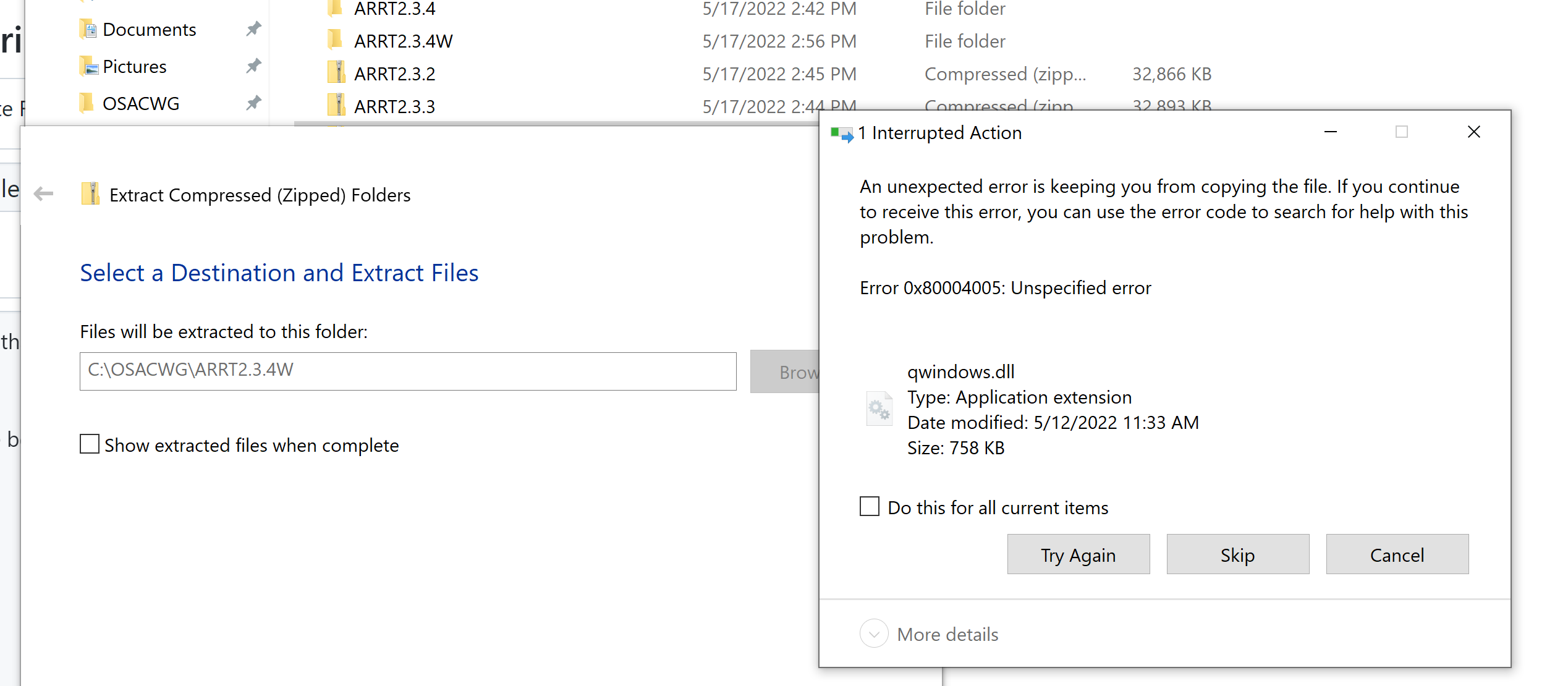Click the extraction destination path field
This screenshot has height=686, width=1568.
coord(407,371)
